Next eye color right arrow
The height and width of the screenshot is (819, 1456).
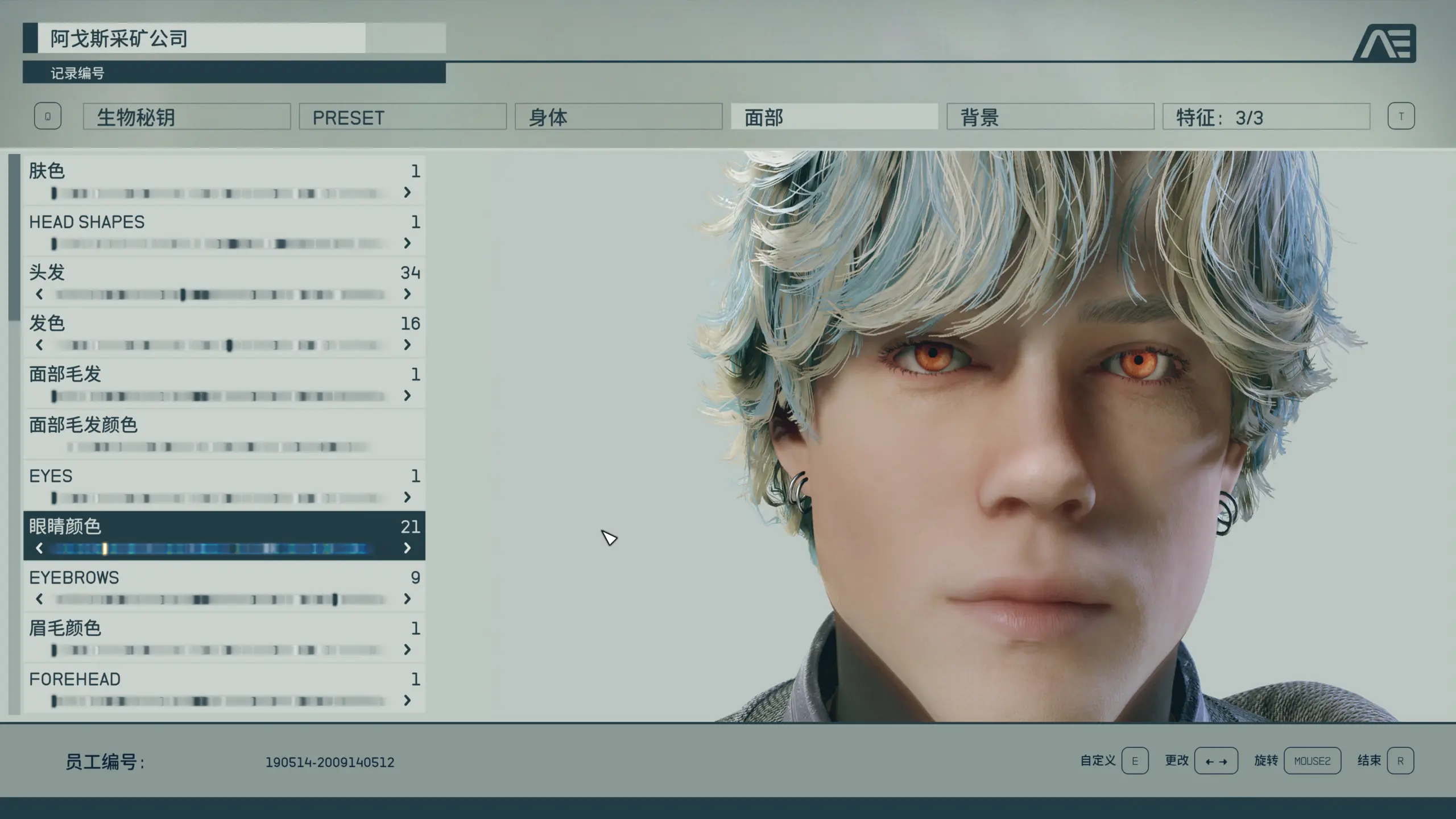pyautogui.click(x=407, y=548)
